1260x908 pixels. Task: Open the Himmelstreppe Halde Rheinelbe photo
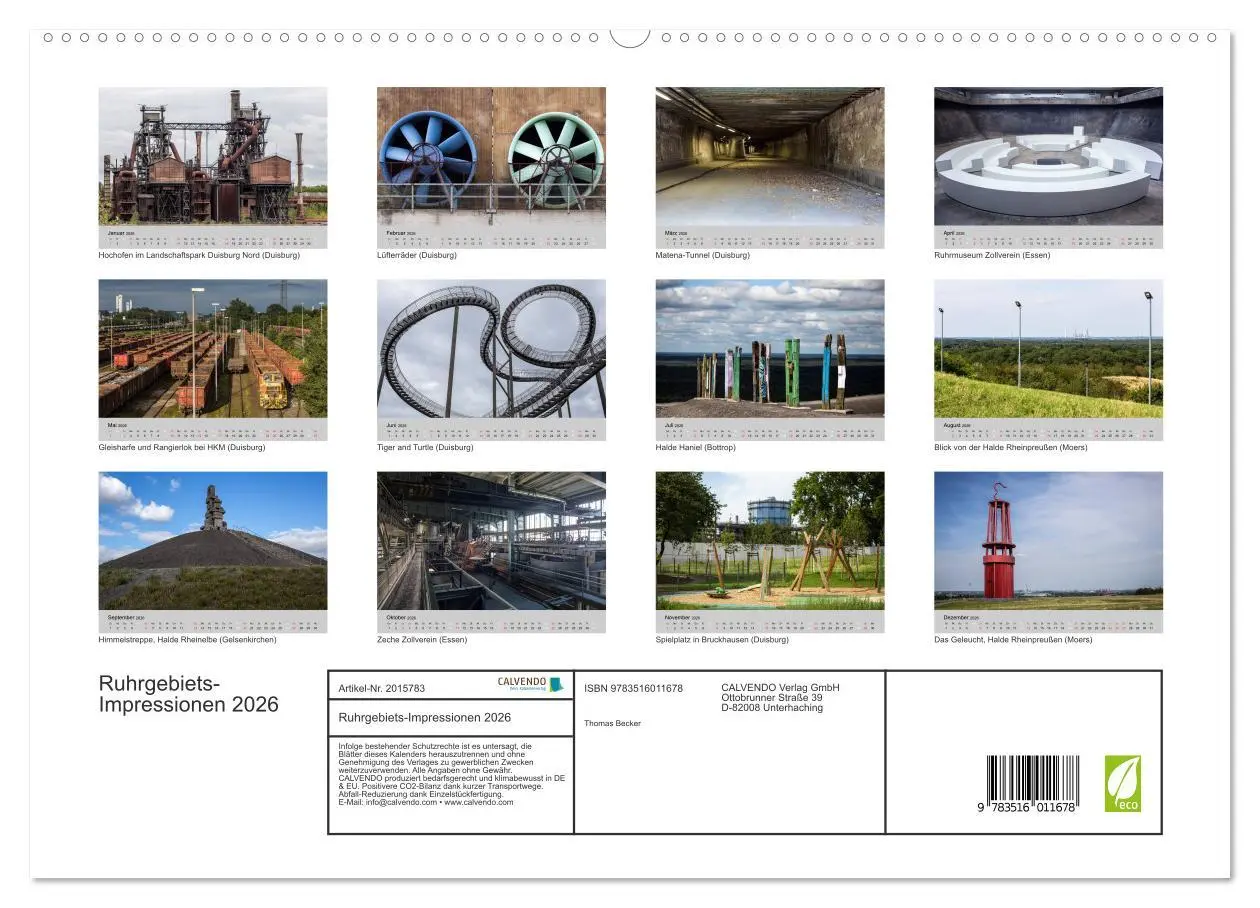pos(213,541)
